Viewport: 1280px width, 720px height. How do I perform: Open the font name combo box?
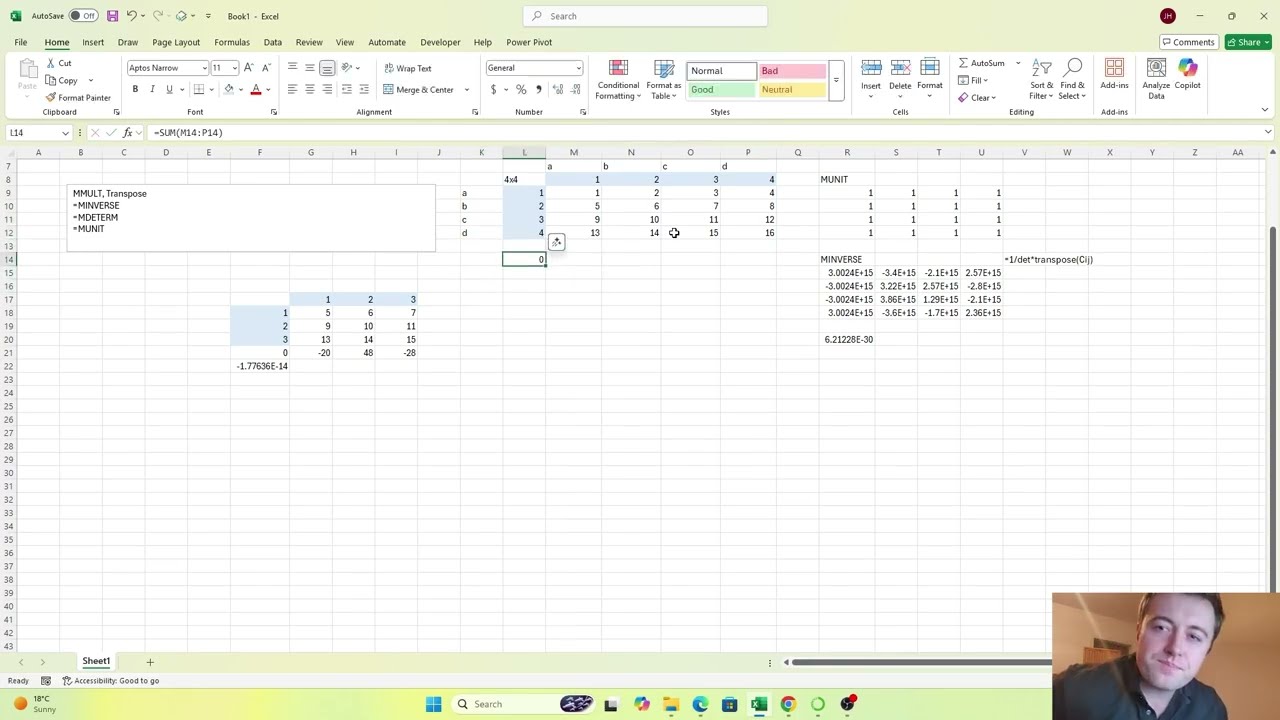(167, 68)
